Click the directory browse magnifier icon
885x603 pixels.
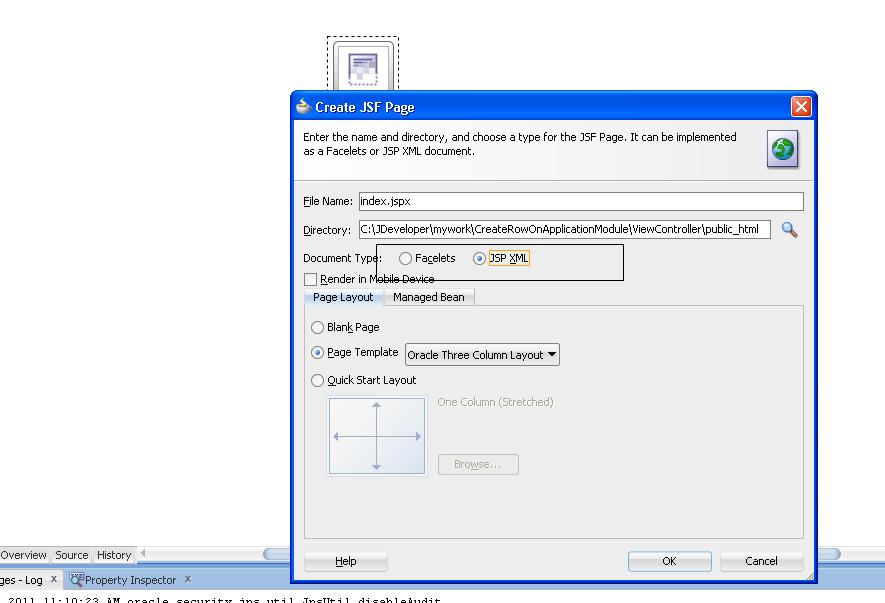[789, 229]
